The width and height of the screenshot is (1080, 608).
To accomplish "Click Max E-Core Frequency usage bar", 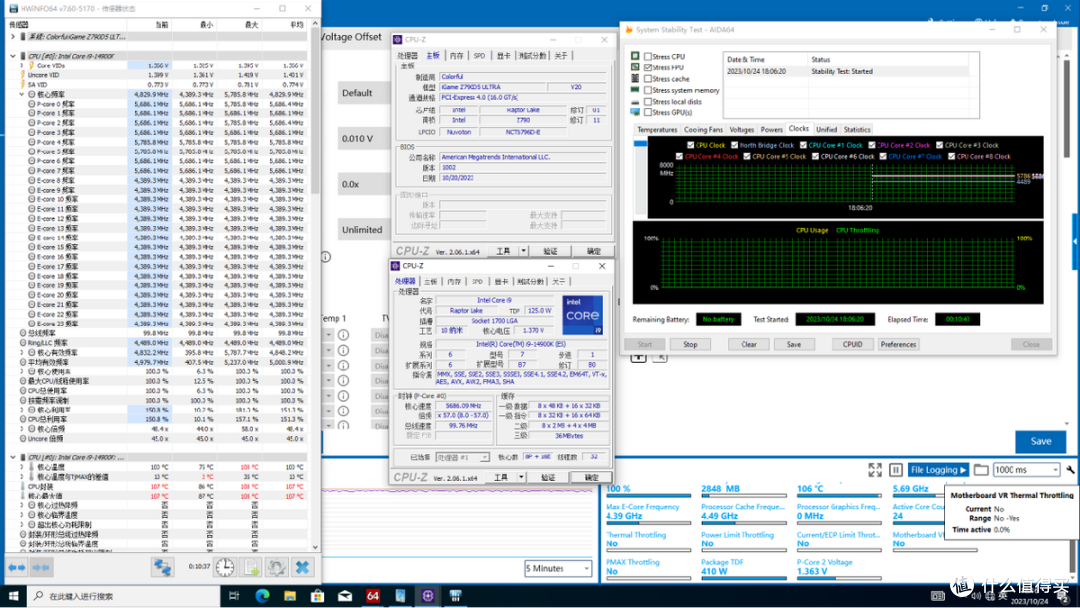I will click(x=647, y=523).
